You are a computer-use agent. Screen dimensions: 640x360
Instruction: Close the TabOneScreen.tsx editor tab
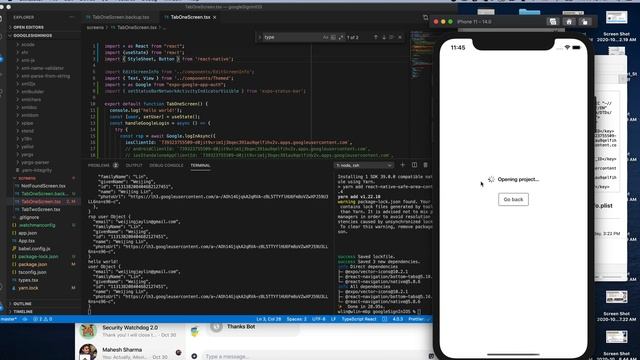pos(215,17)
